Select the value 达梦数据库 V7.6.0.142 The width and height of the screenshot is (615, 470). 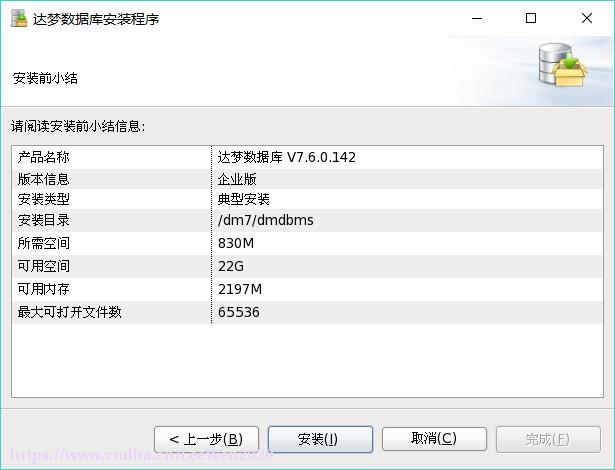pos(287,157)
